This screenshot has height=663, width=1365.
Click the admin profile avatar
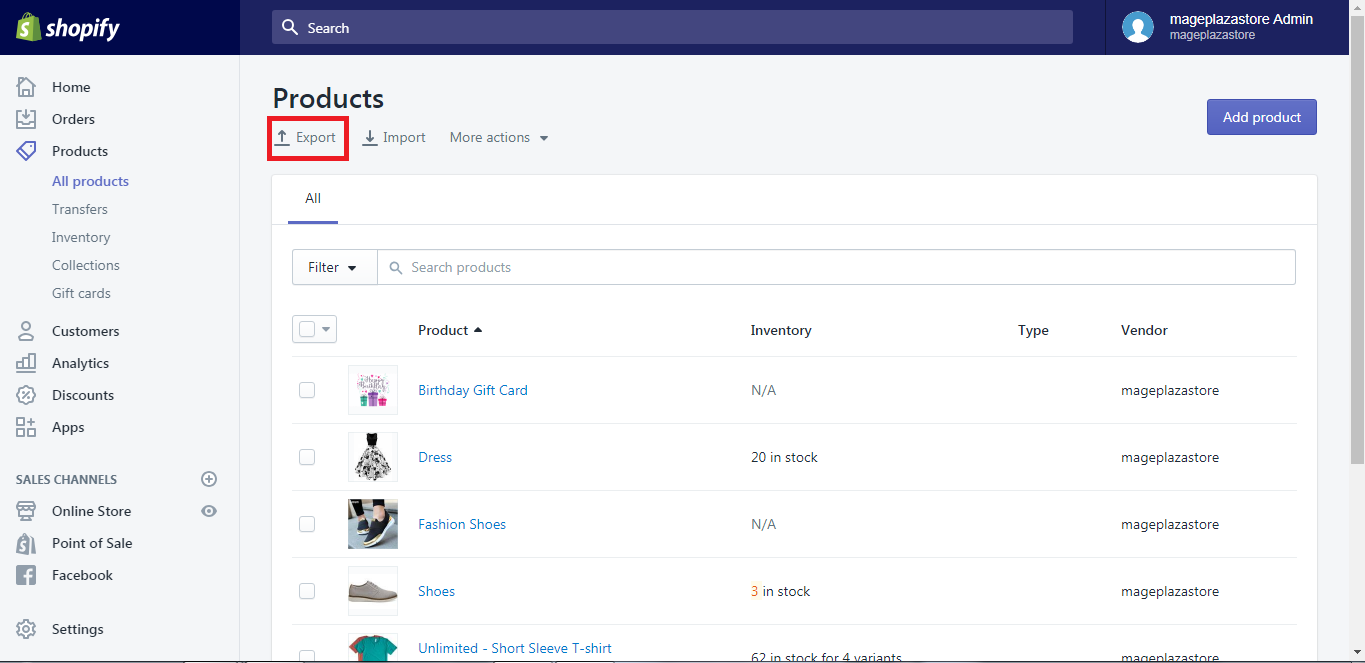point(1138,27)
